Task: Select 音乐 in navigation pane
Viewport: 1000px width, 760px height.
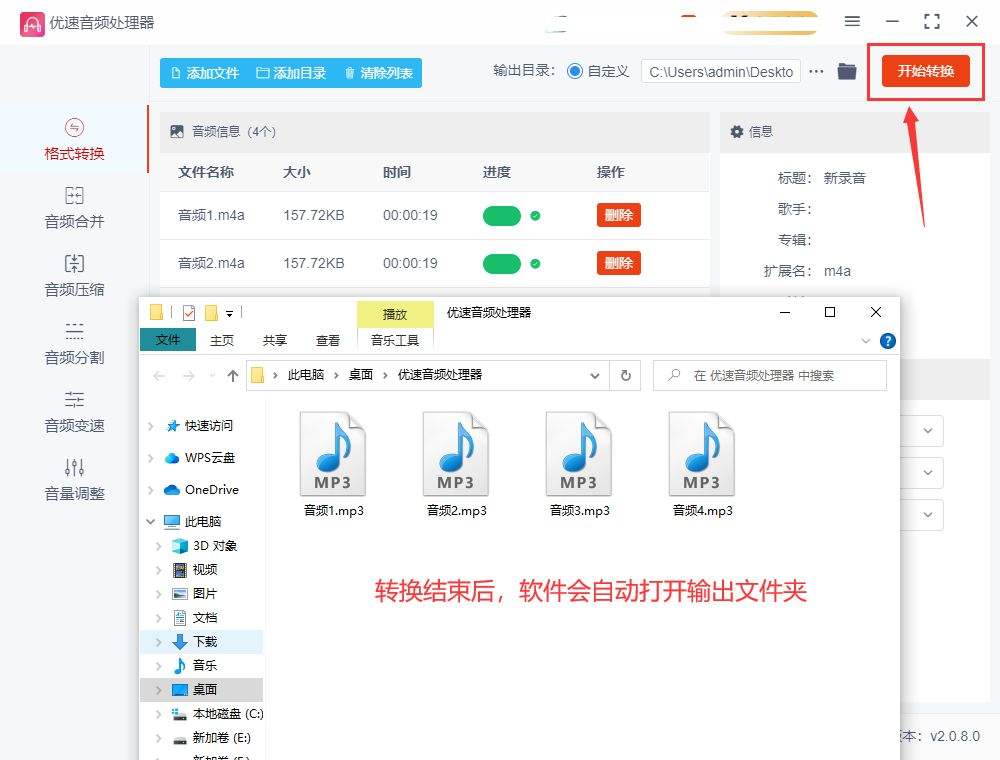Action: pos(205,665)
